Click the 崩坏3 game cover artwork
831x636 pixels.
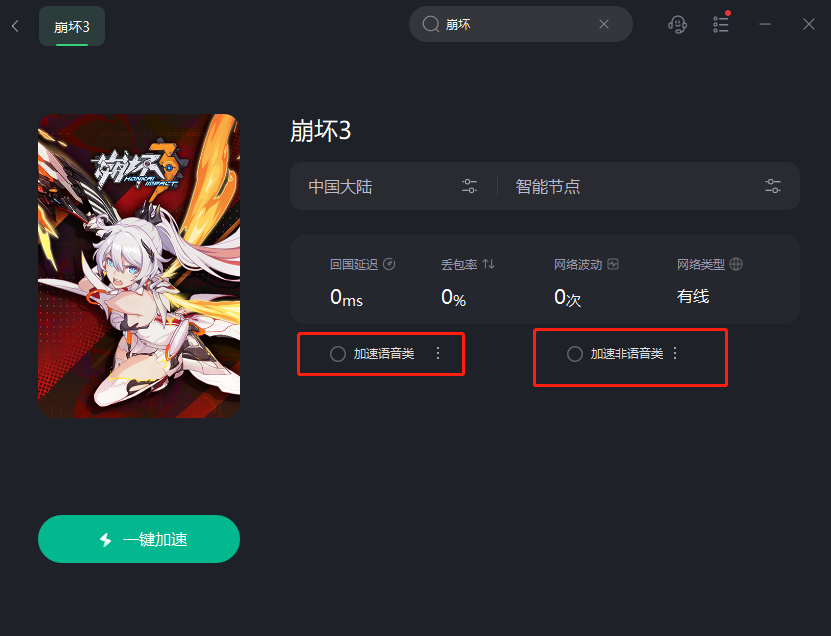tap(139, 266)
